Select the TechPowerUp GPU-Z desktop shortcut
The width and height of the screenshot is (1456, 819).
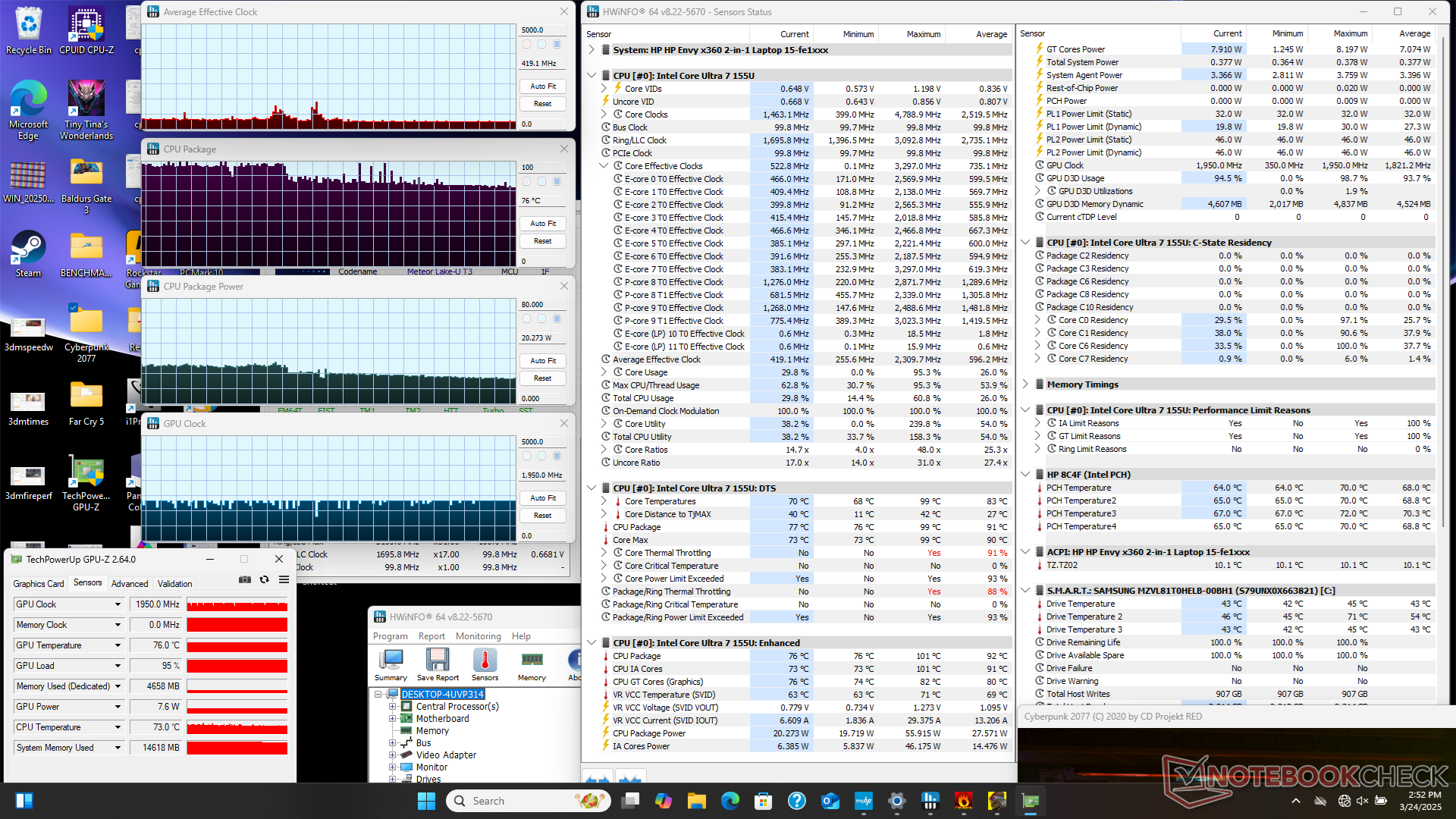[x=86, y=483]
